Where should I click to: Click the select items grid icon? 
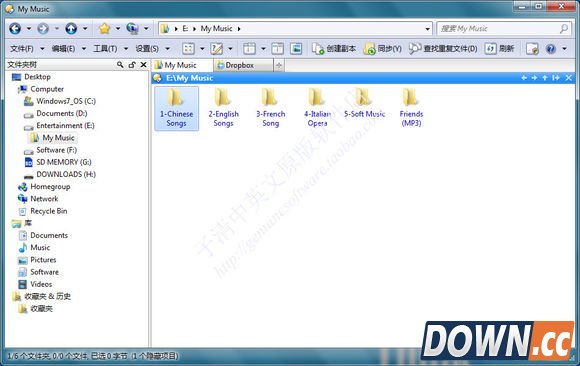[x=188, y=48]
